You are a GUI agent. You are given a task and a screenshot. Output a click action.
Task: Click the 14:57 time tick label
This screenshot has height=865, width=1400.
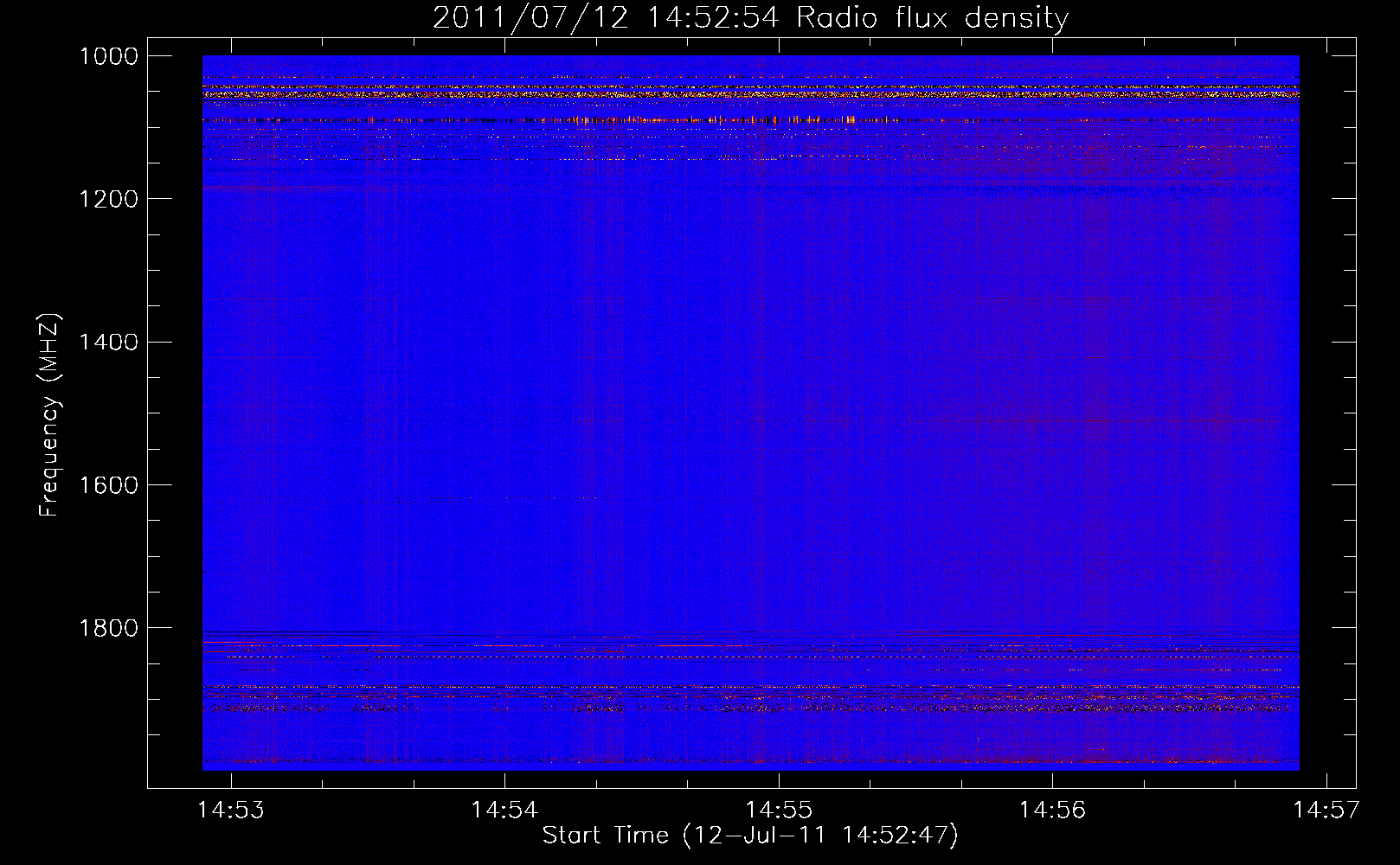[1326, 810]
